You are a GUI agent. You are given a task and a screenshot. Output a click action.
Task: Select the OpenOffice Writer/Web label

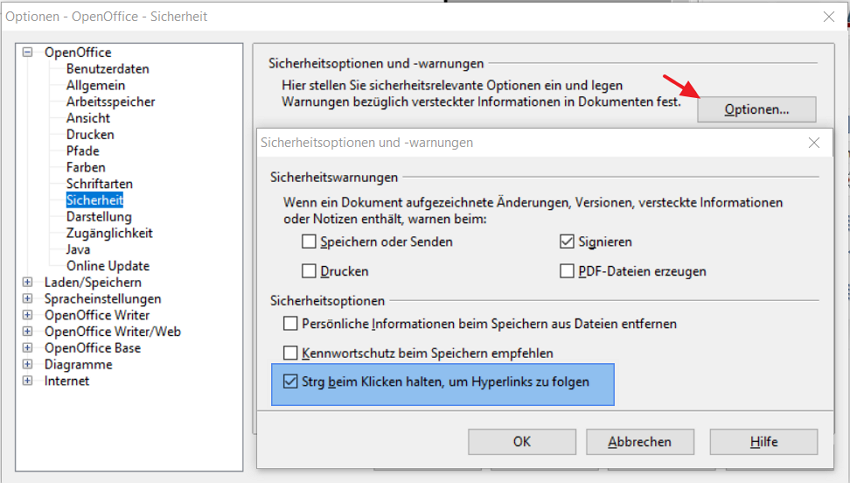(x=113, y=331)
